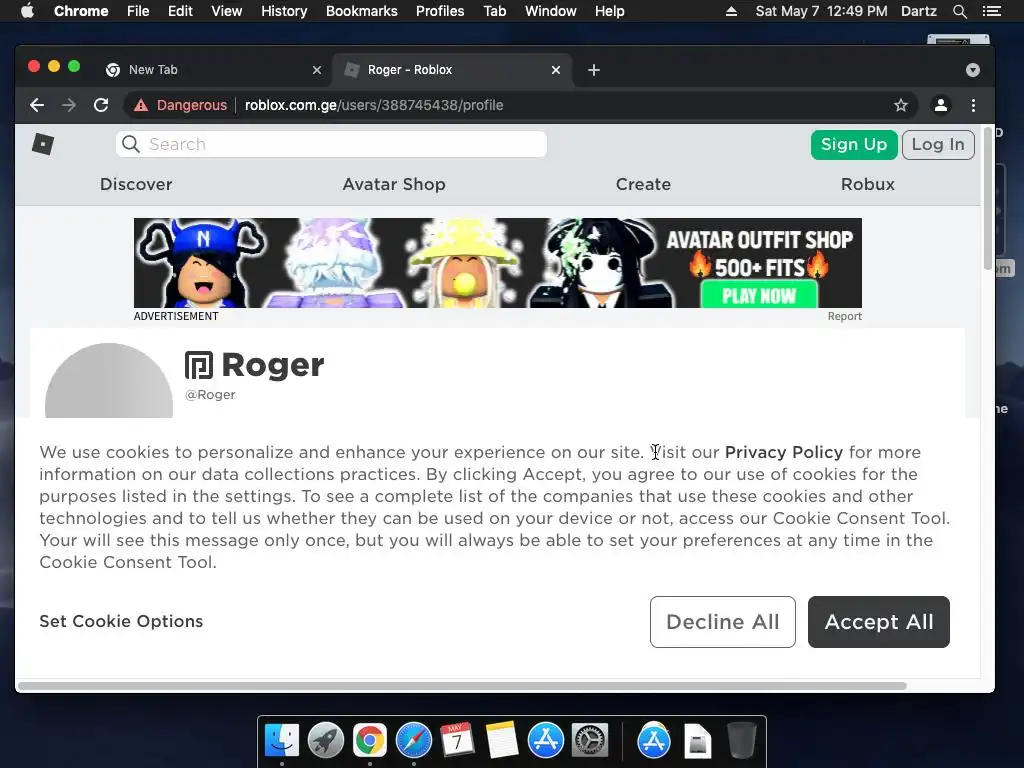Open Control Center list icon in menu bar
This screenshot has width=1024, height=768.
point(992,11)
